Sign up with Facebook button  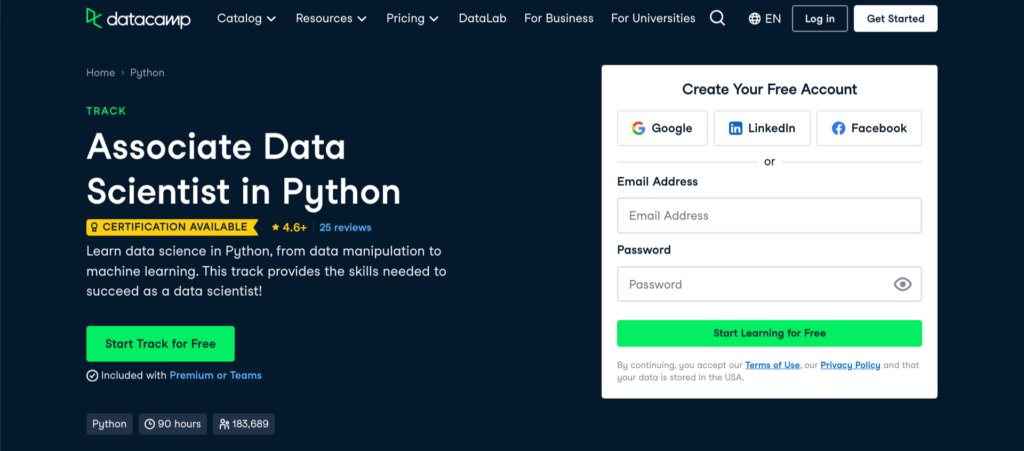(x=868, y=128)
